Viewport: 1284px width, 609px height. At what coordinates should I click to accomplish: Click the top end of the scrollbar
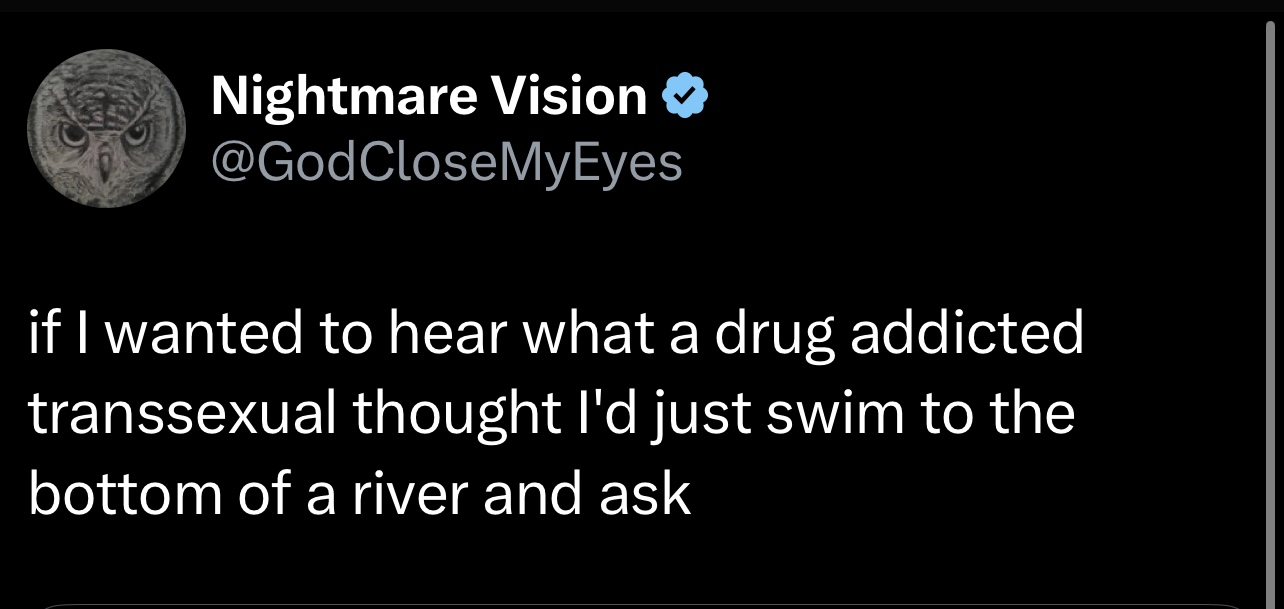pos(1271,28)
